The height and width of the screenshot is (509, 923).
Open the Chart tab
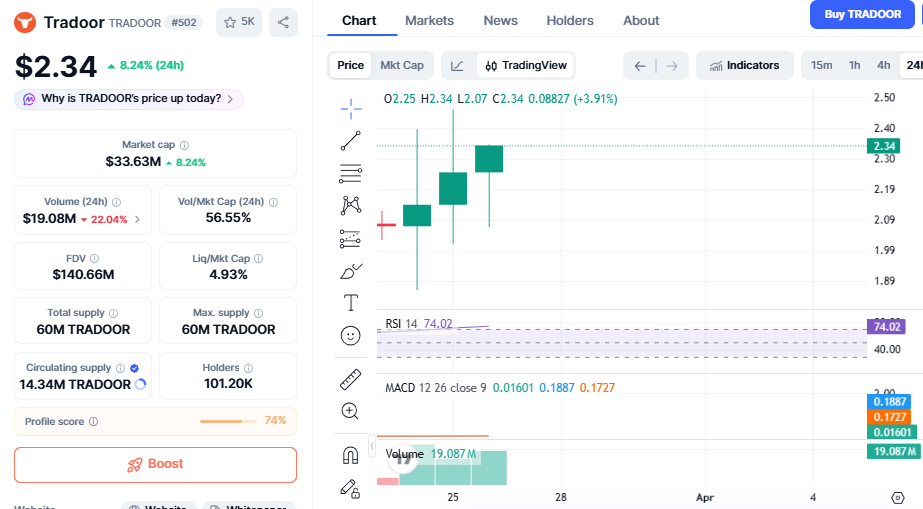pyautogui.click(x=359, y=21)
